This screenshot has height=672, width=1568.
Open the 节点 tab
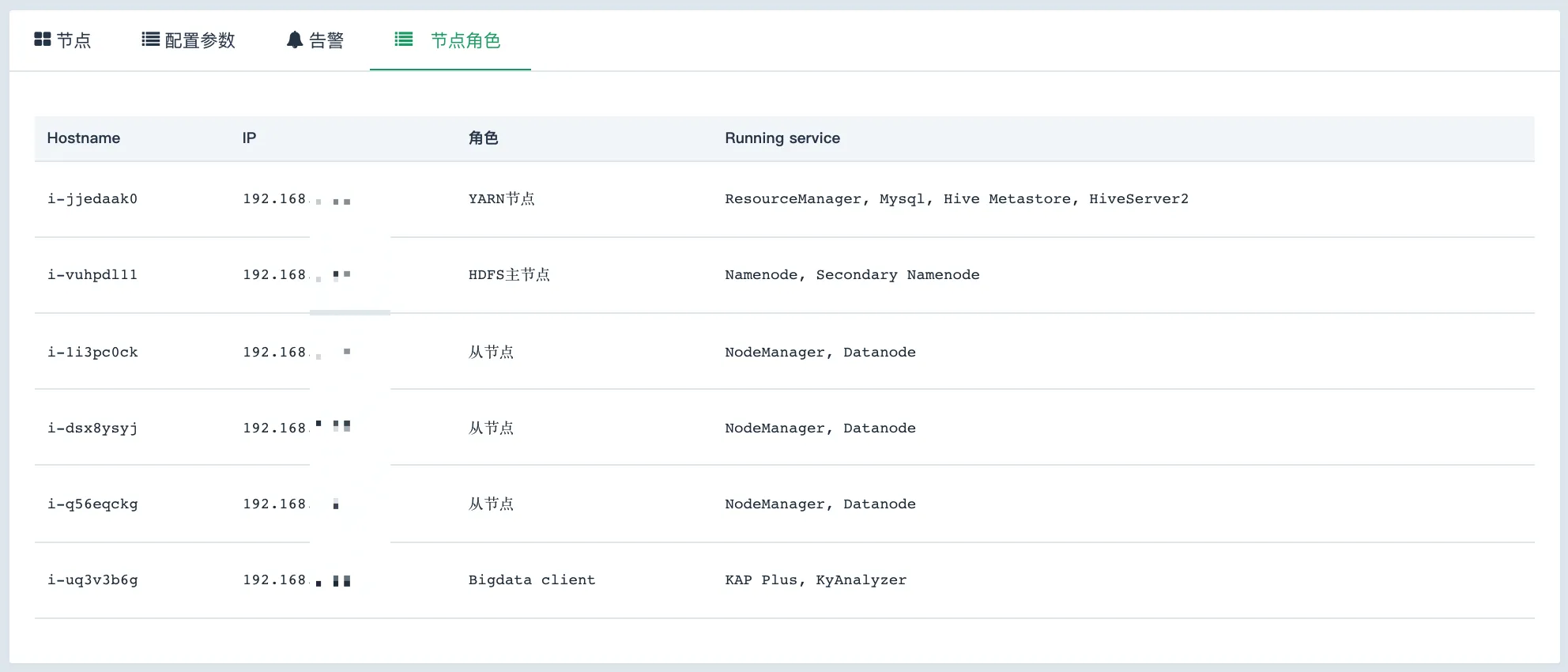pyautogui.click(x=62, y=40)
